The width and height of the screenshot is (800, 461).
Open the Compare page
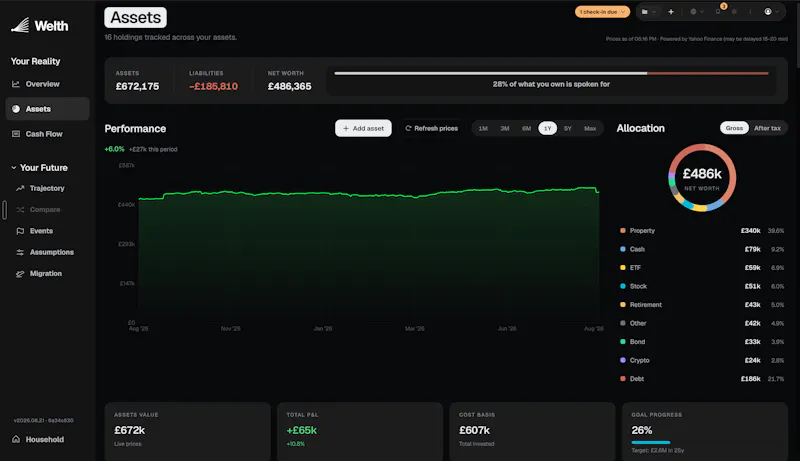pyautogui.click(x=47, y=210)
